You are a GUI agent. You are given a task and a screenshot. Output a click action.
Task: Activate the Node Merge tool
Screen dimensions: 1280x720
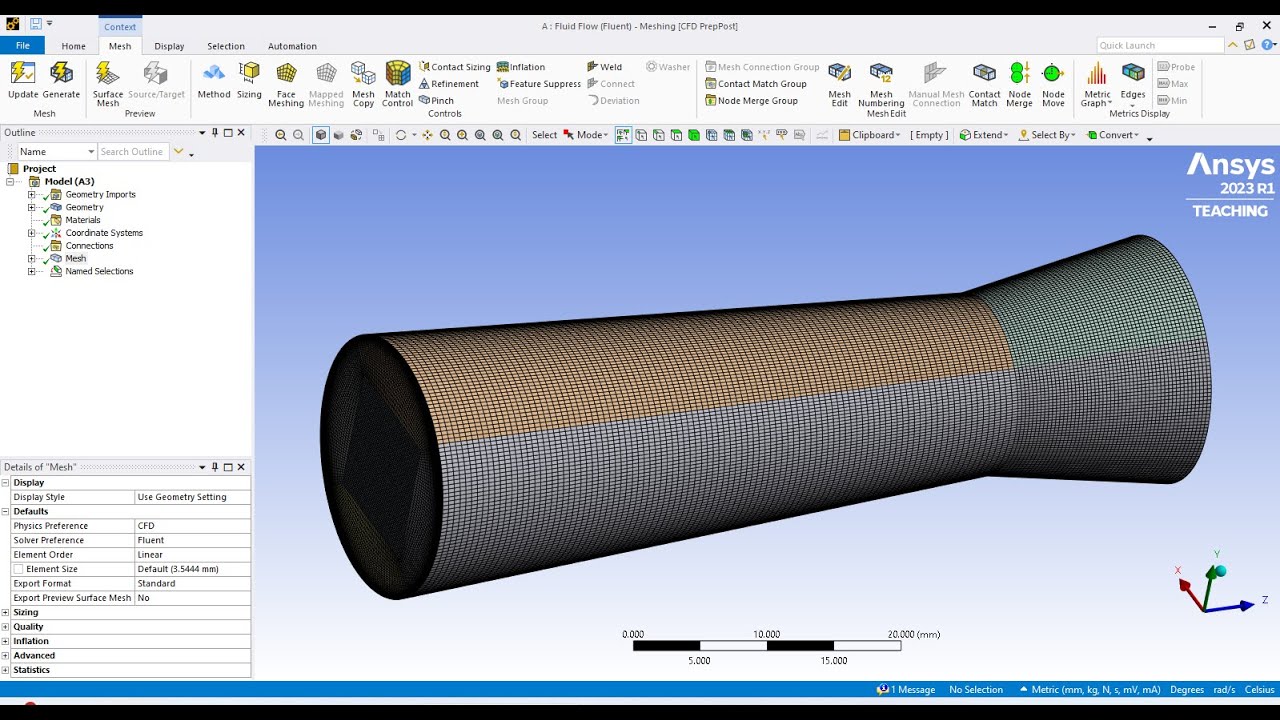[1019, 84]
